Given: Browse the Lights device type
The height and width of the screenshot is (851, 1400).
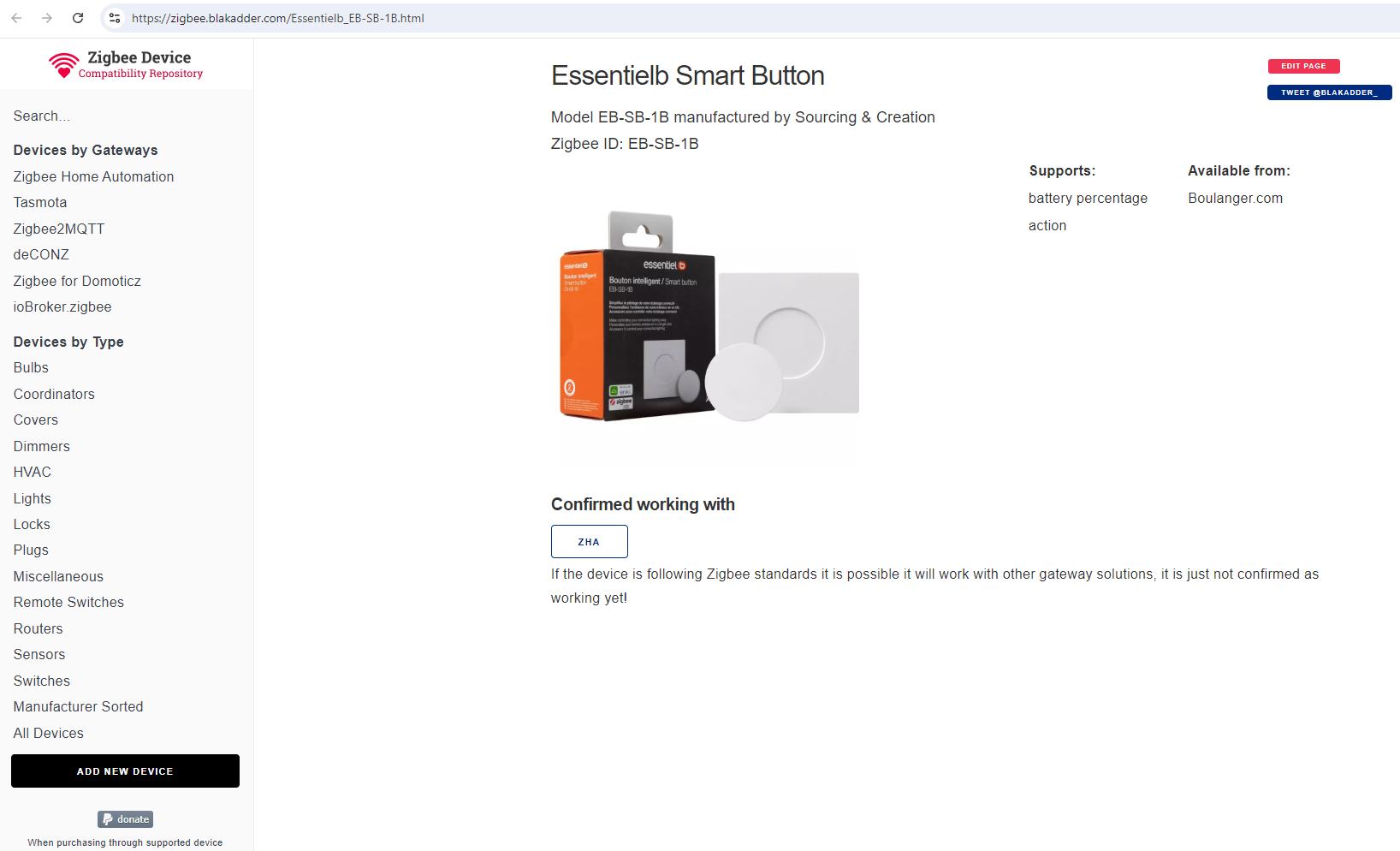Looking at the screenshot, I should (x=33, y=498).
